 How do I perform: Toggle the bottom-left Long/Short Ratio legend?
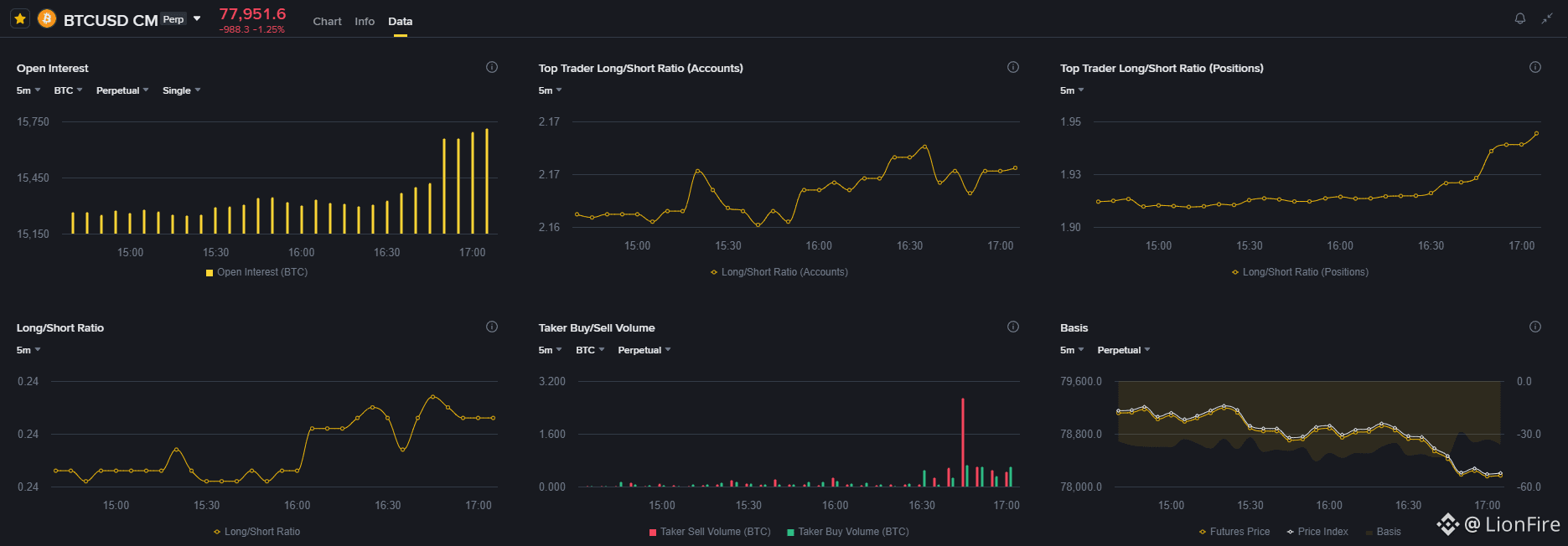click(256, 532)
